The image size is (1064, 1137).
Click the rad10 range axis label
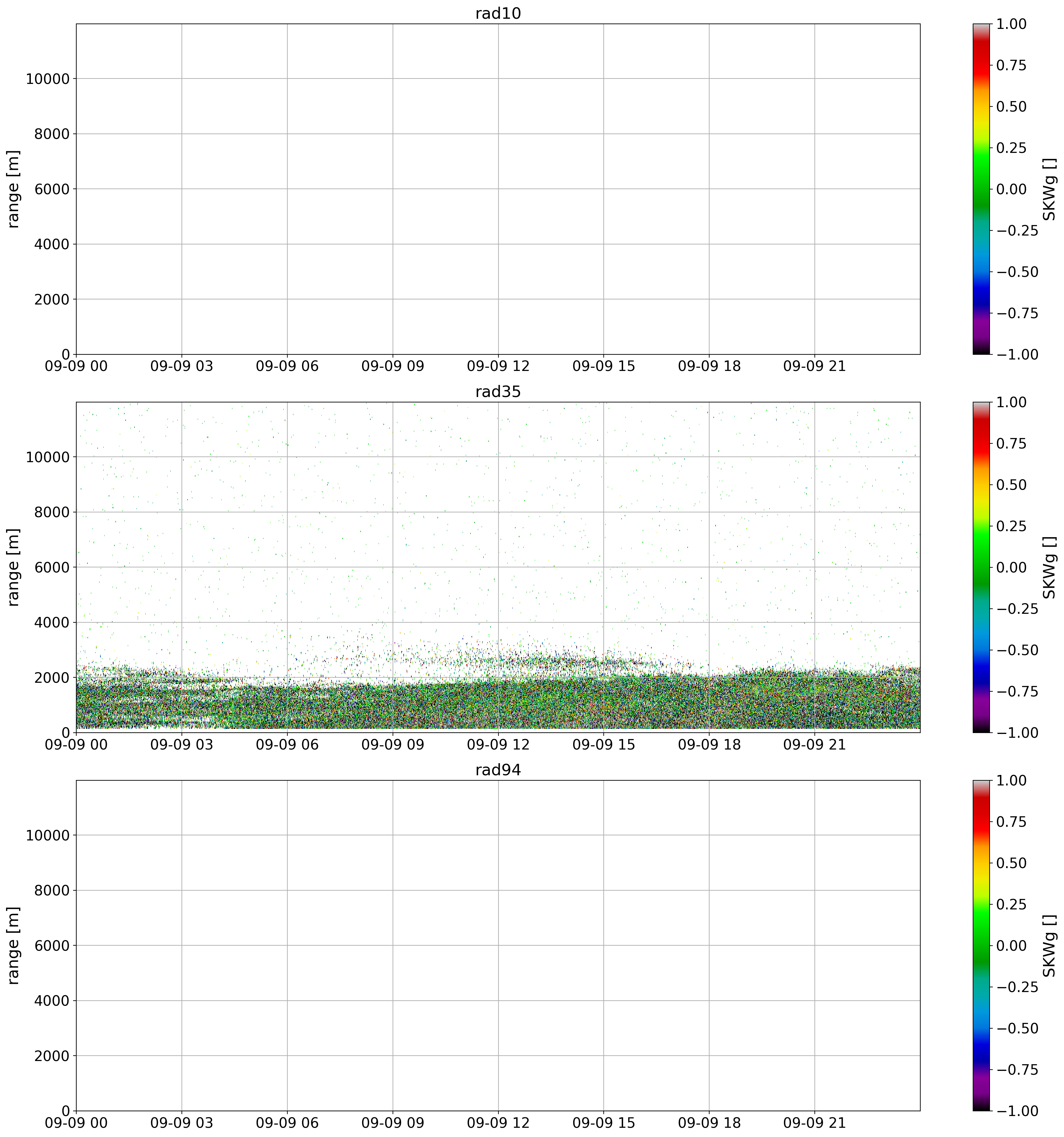pyautogui.click(x=14, y=189)
